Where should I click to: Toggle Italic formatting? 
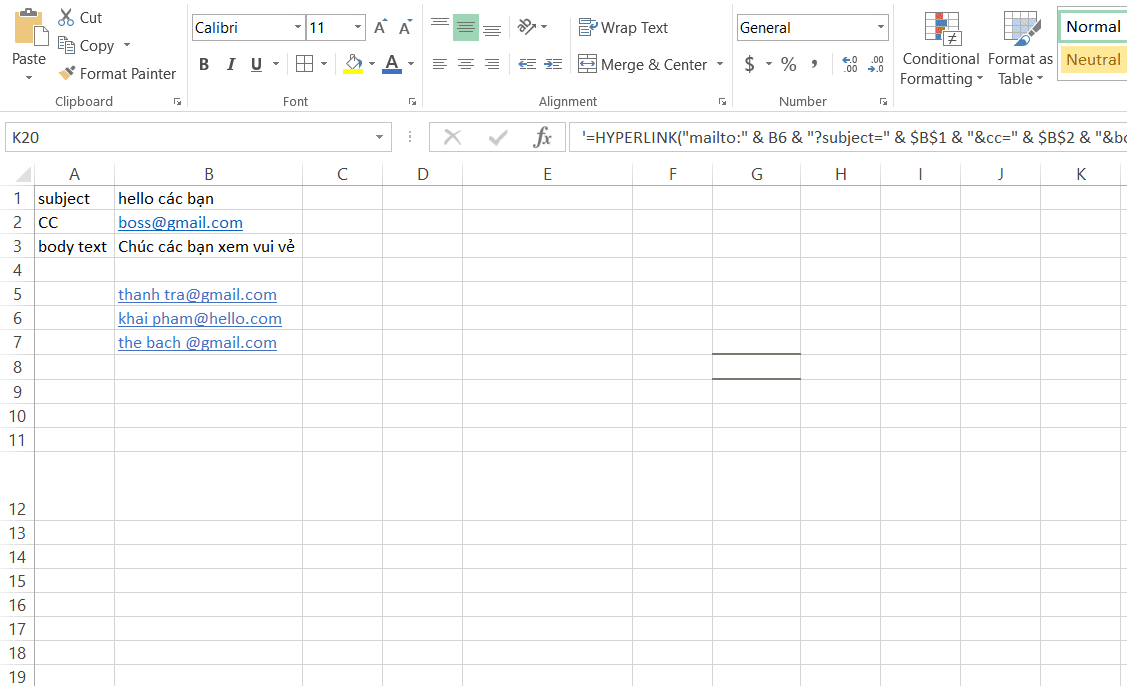[231, 64]
